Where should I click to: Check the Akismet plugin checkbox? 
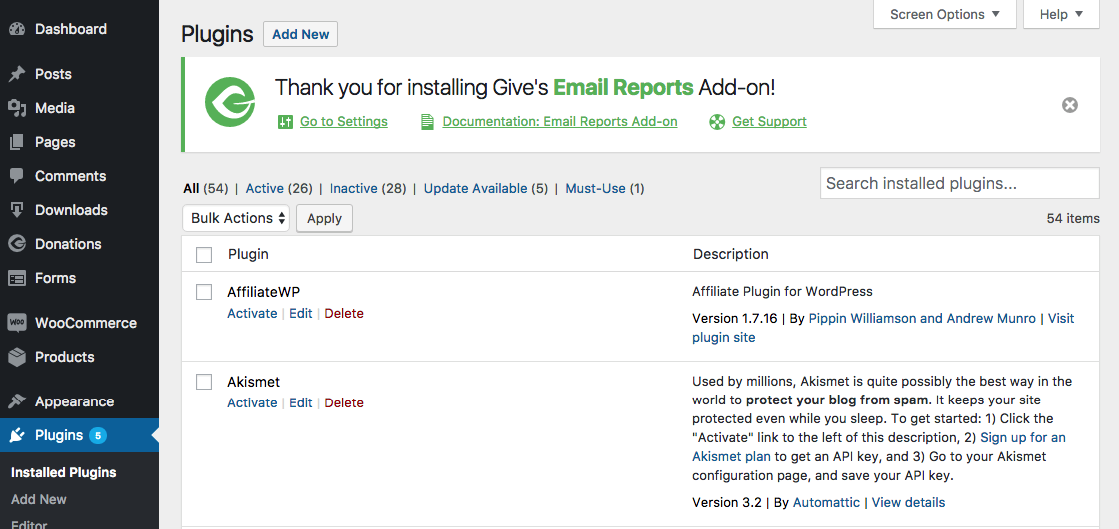click(x=204, y=383)
